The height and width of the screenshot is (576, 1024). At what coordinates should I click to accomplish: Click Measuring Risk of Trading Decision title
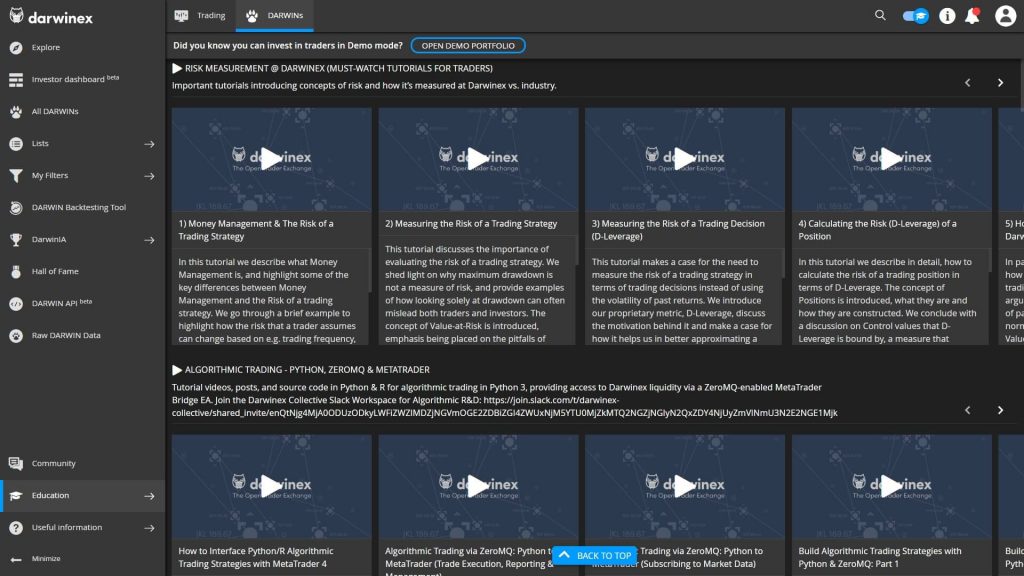678,230
